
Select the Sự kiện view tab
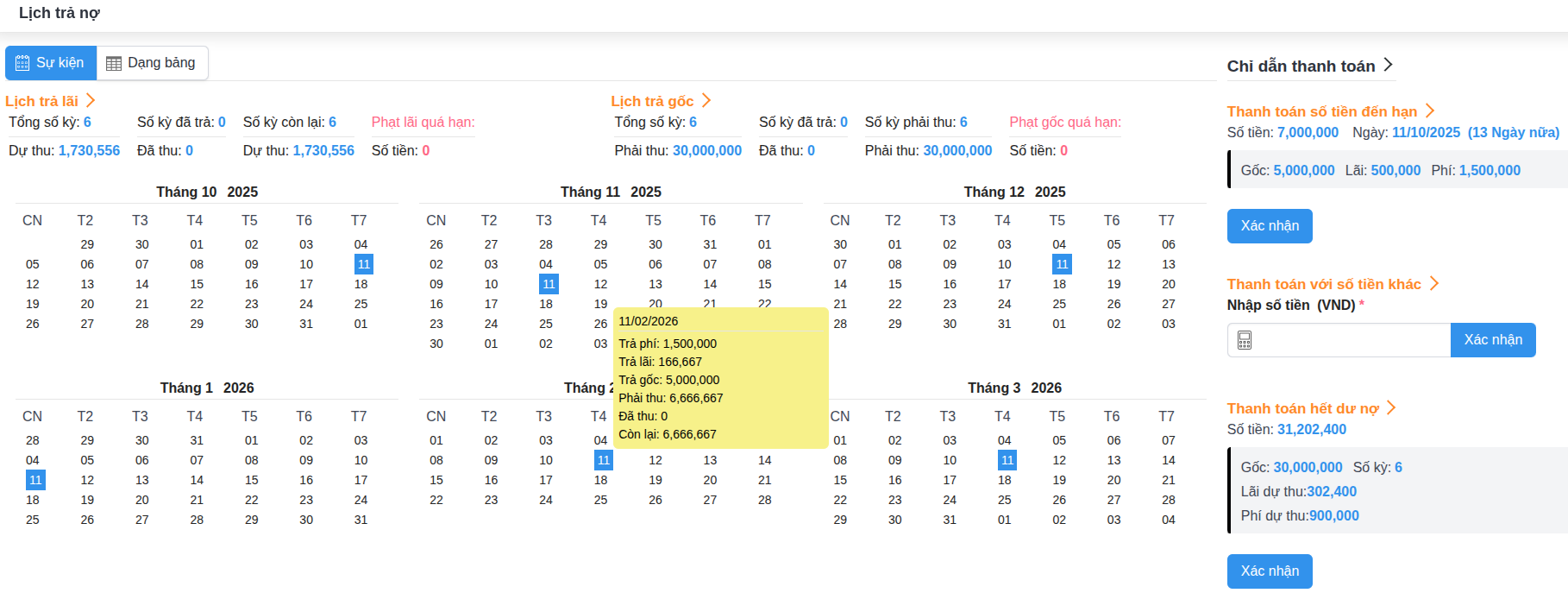[x=51, y=63]
